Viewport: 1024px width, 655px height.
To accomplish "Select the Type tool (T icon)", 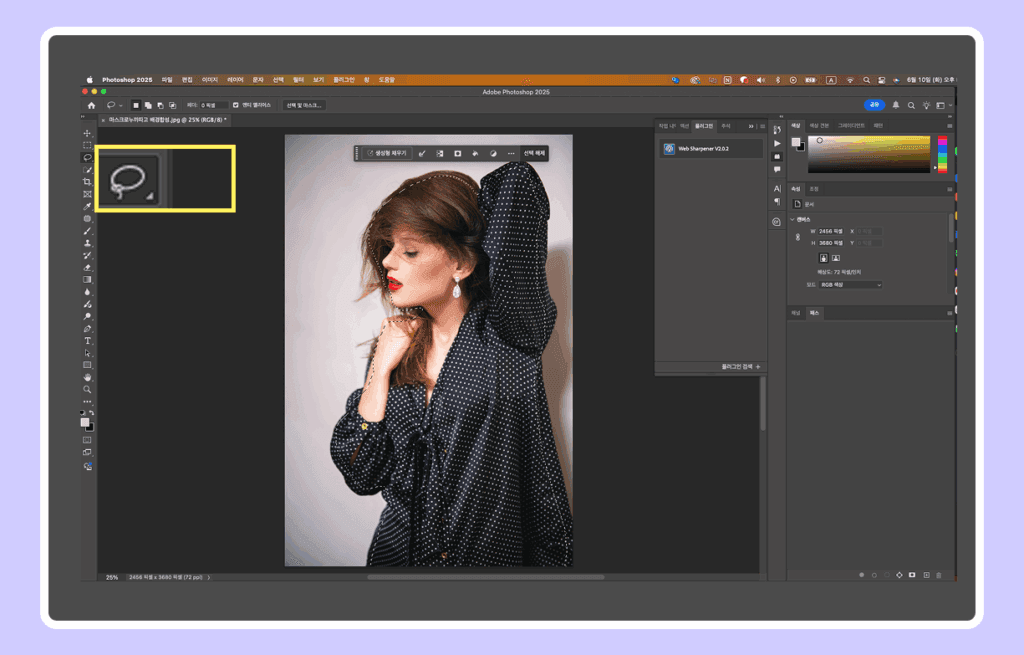I will click(87, 341).
